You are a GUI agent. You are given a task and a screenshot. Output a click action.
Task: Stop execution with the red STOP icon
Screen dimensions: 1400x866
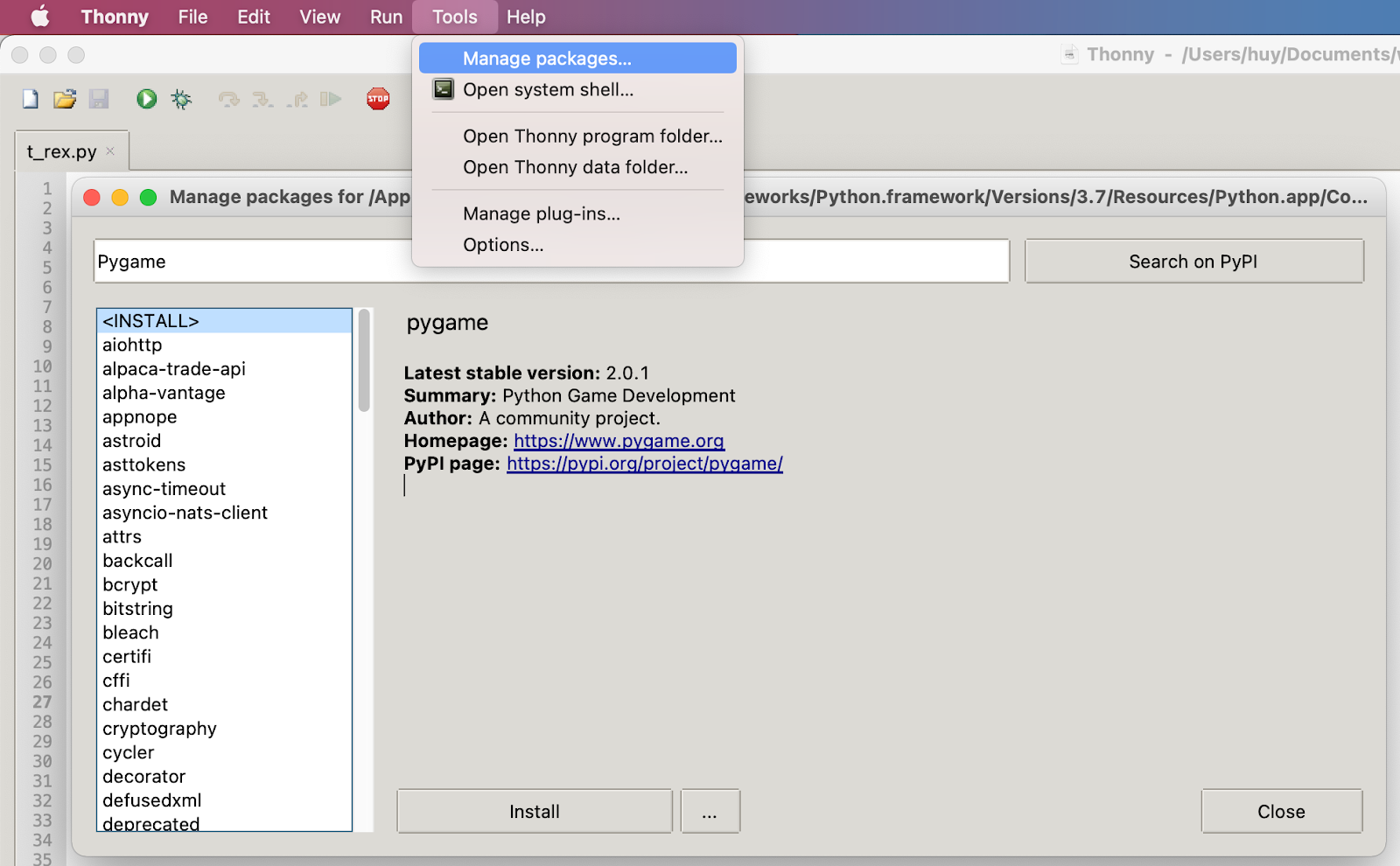(378, 99)
